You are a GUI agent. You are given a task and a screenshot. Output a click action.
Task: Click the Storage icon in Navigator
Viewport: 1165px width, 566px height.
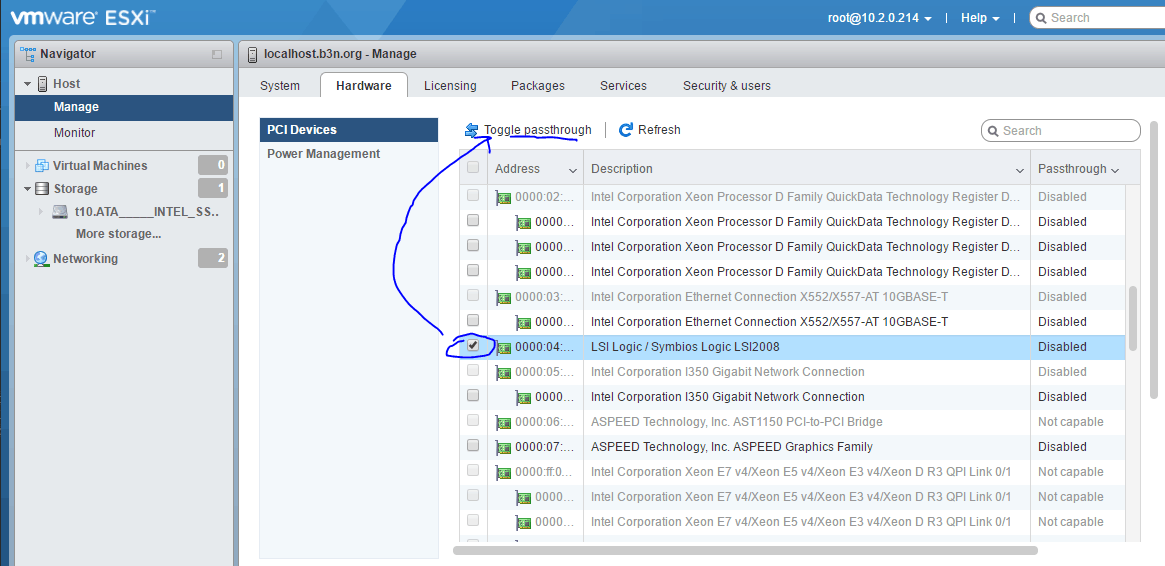click(x=42, y=189)
